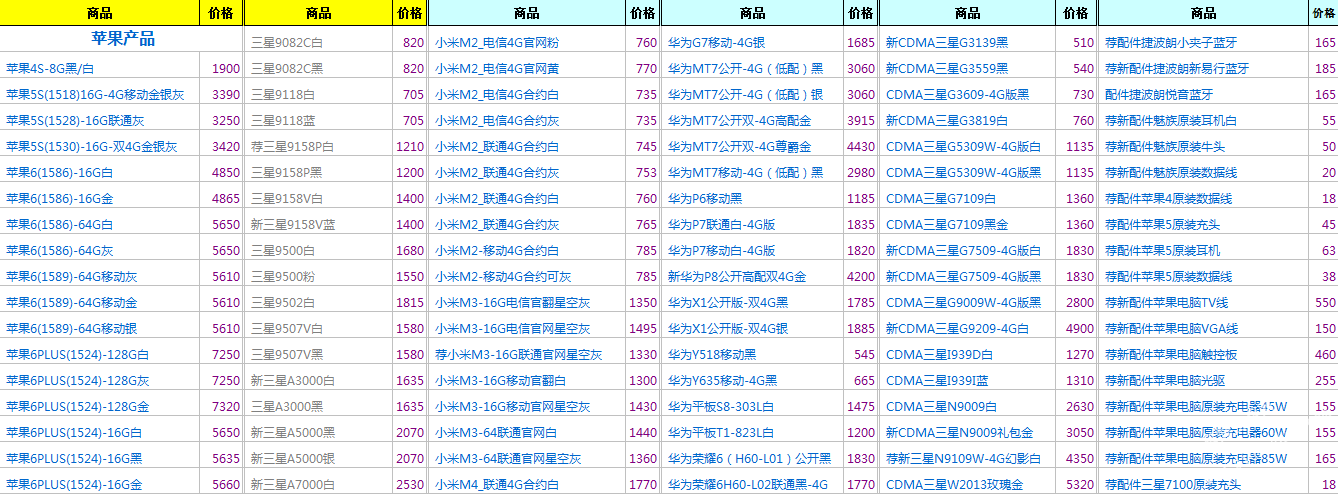Click the 苹果产品 section heading

pyautogui.click(x=122, y=39)
